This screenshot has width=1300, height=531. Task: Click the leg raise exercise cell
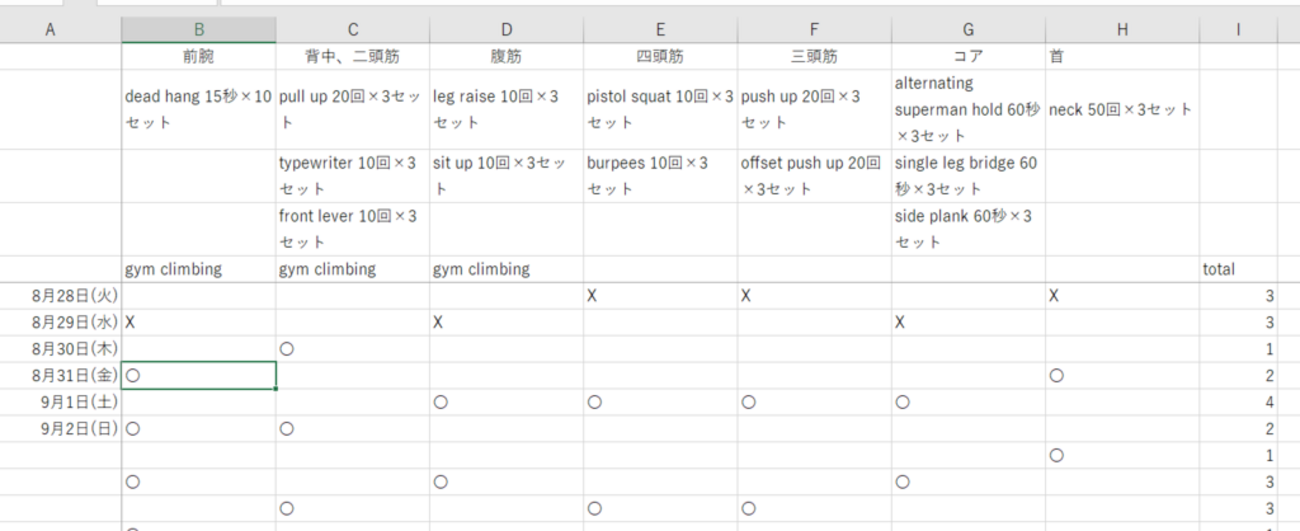(x=506, y=110)
